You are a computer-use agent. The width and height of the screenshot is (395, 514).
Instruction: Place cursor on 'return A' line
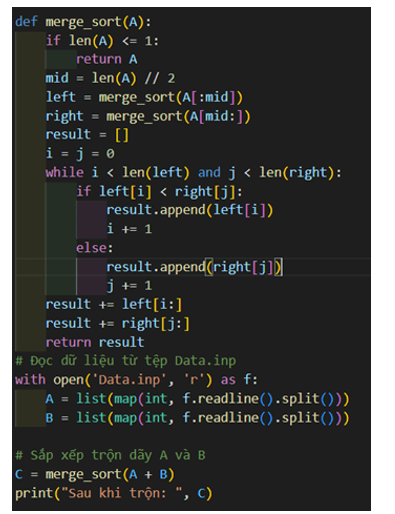click(x=107, y=59)
